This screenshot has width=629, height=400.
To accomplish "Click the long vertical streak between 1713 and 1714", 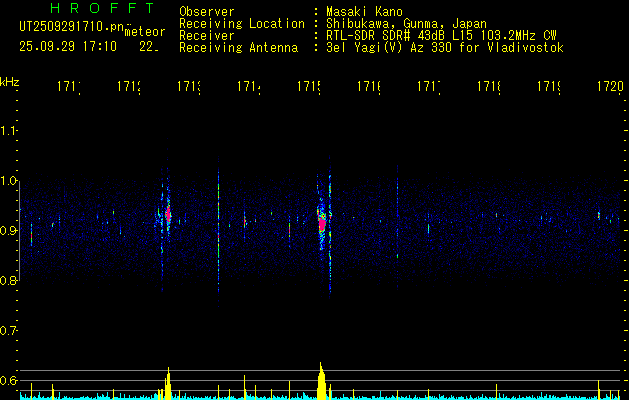I will (x=219, y=231).
